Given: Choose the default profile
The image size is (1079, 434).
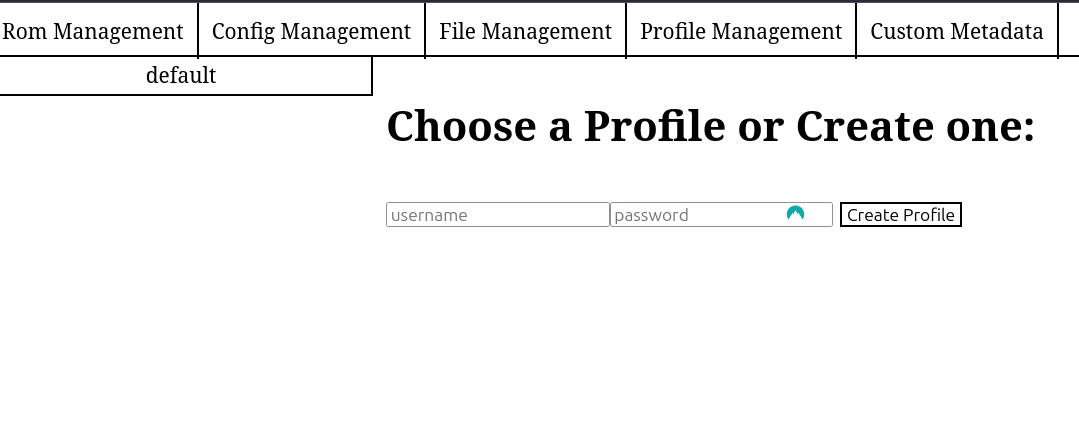Looking at the screenshot, I should pos(181,76).
